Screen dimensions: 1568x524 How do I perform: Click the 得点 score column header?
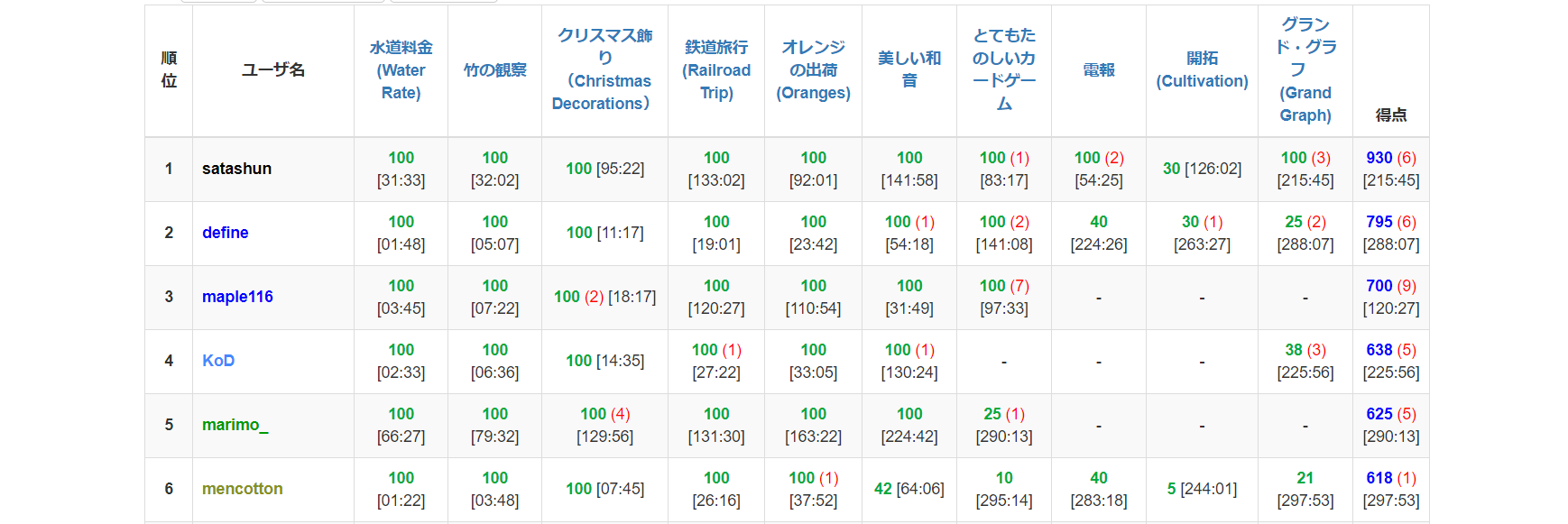[x=1390, y=115]
